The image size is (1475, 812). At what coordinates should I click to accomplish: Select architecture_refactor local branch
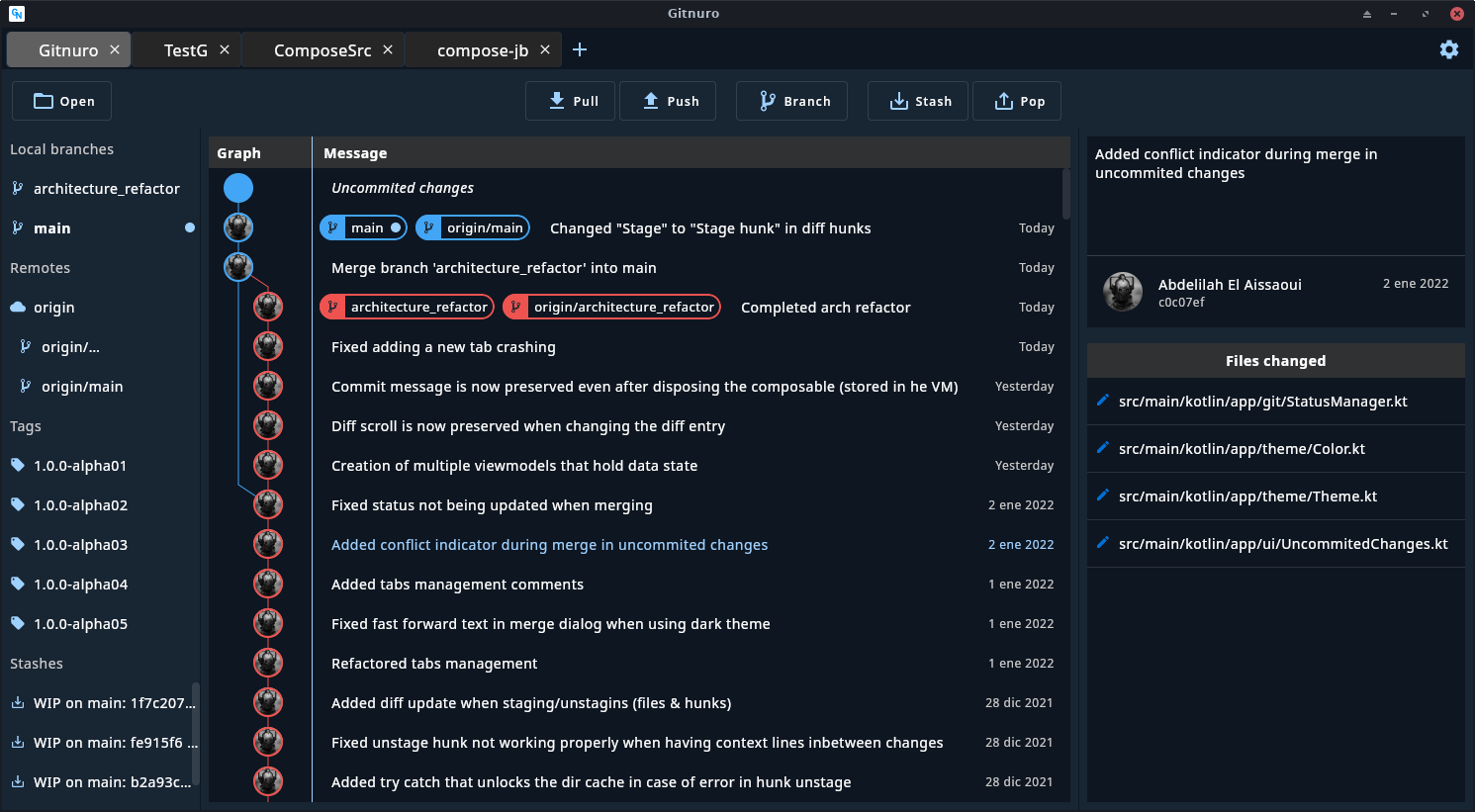[100, 189]
